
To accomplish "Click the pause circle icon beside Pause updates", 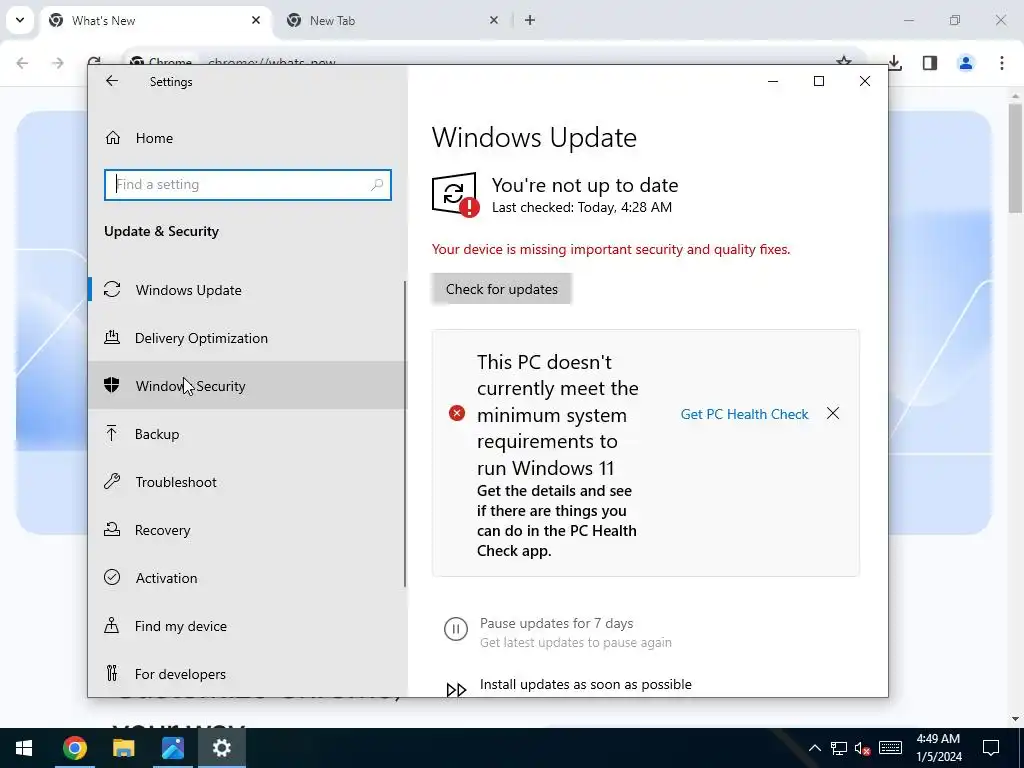I will pyautogui.click(x=456, y=630).
